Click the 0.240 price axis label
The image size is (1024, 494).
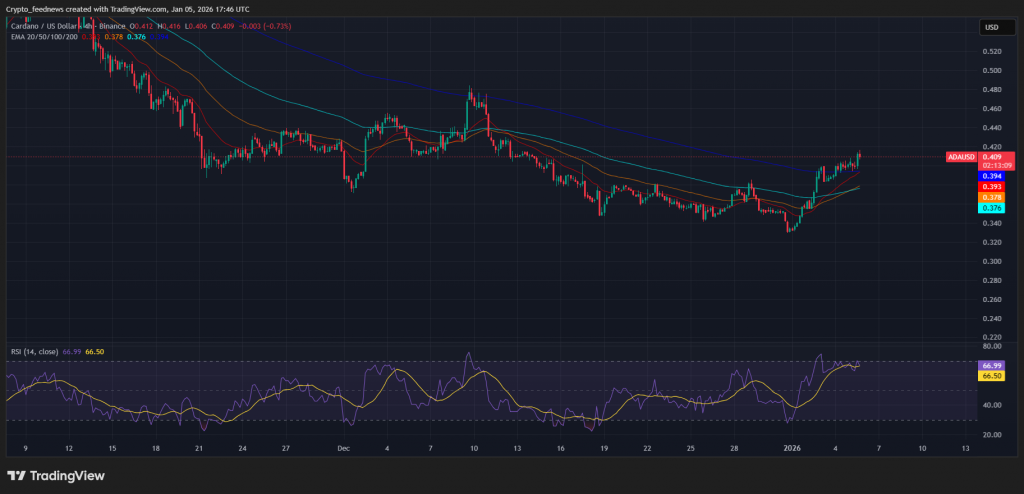point(991,318)
